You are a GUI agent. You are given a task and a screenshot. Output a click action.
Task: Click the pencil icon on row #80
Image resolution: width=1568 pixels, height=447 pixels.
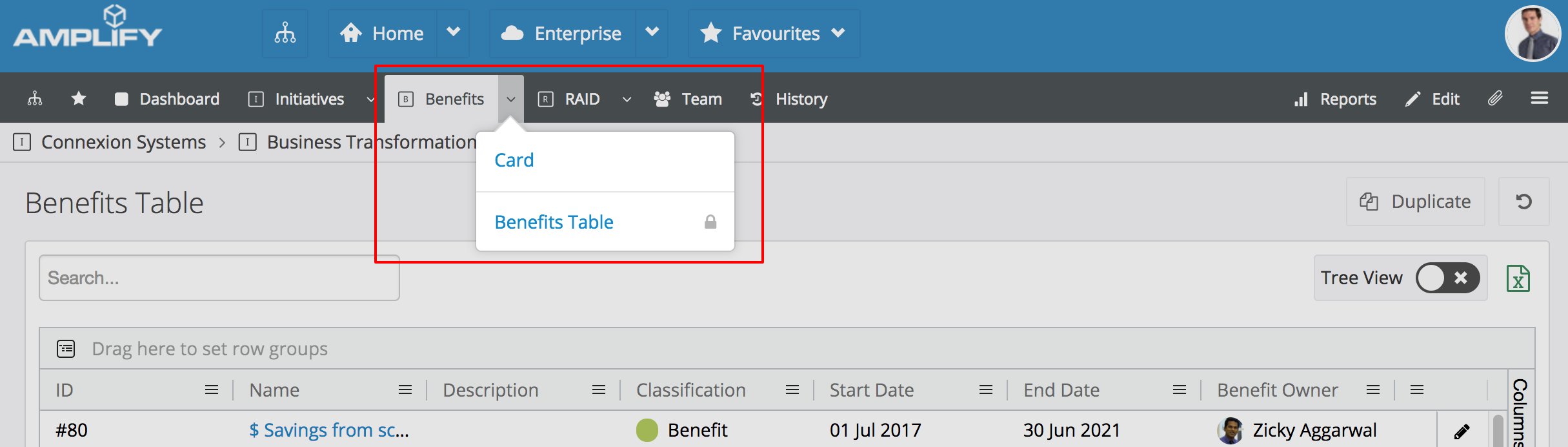tap(1462, 431)
